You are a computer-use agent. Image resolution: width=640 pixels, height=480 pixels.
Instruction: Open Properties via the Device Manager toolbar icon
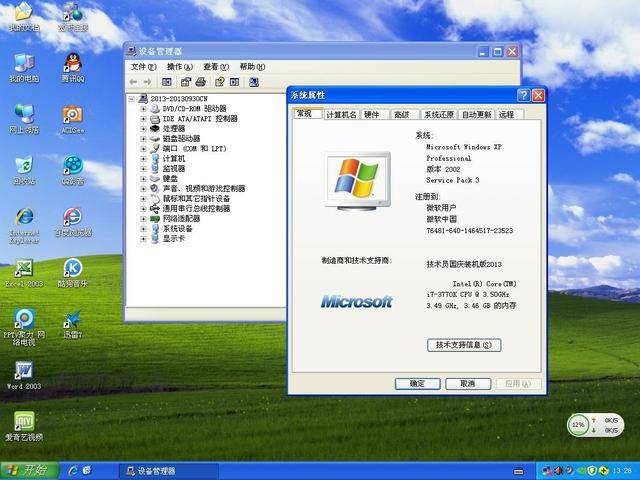point(186,82)
